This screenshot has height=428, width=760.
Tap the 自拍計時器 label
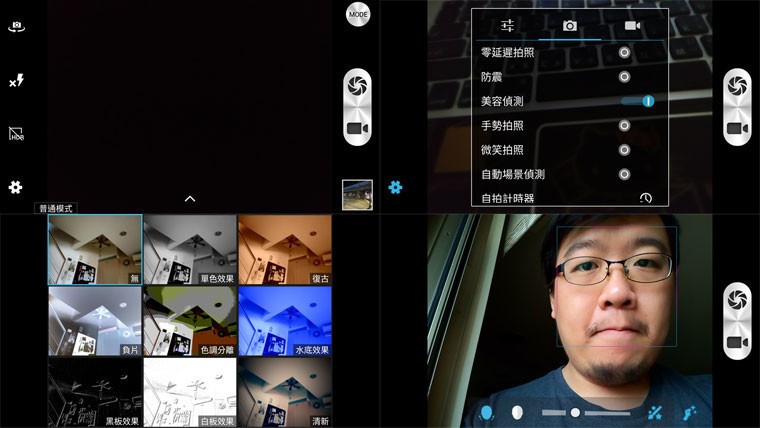coord(507,198)
